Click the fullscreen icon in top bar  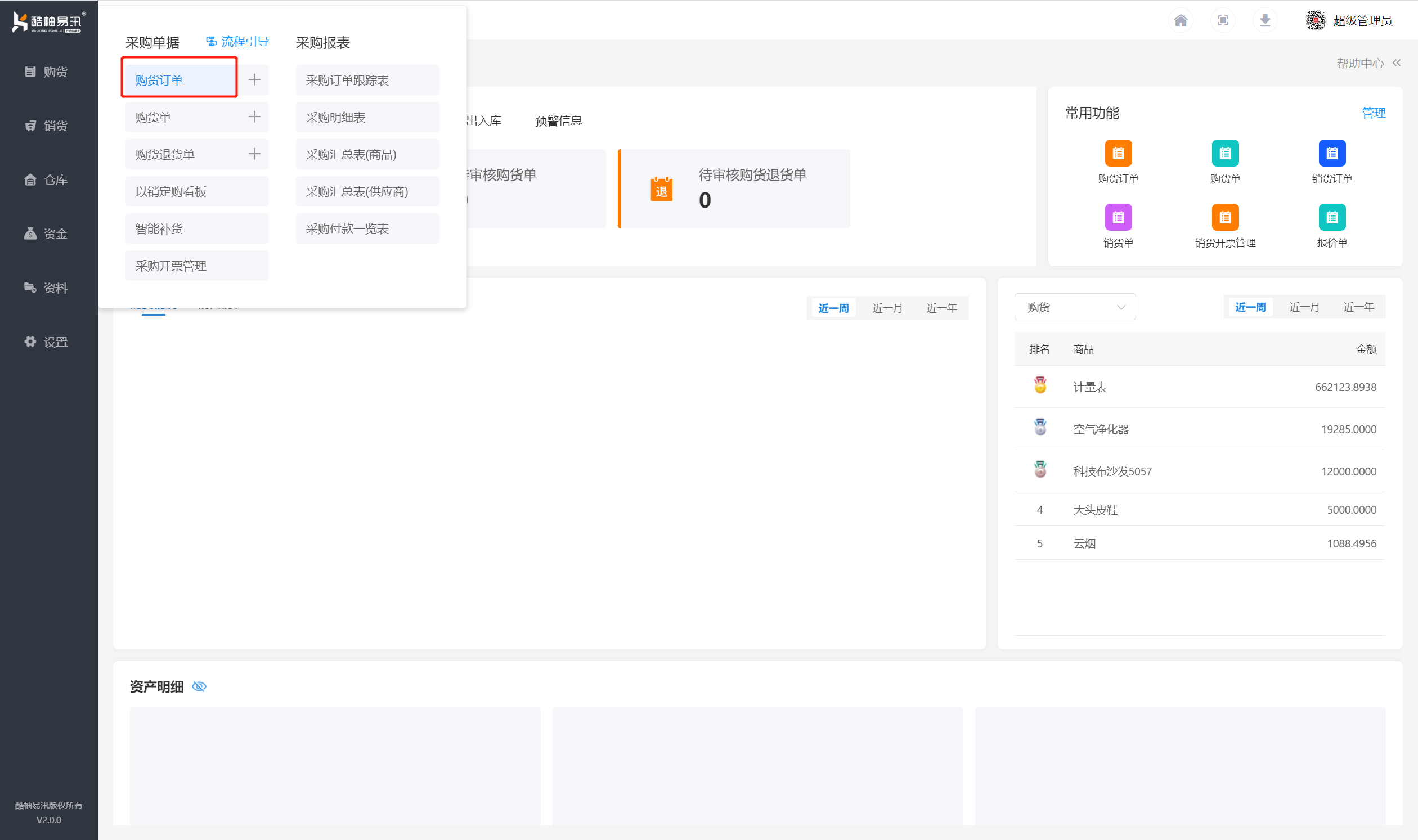point(1223,21)
